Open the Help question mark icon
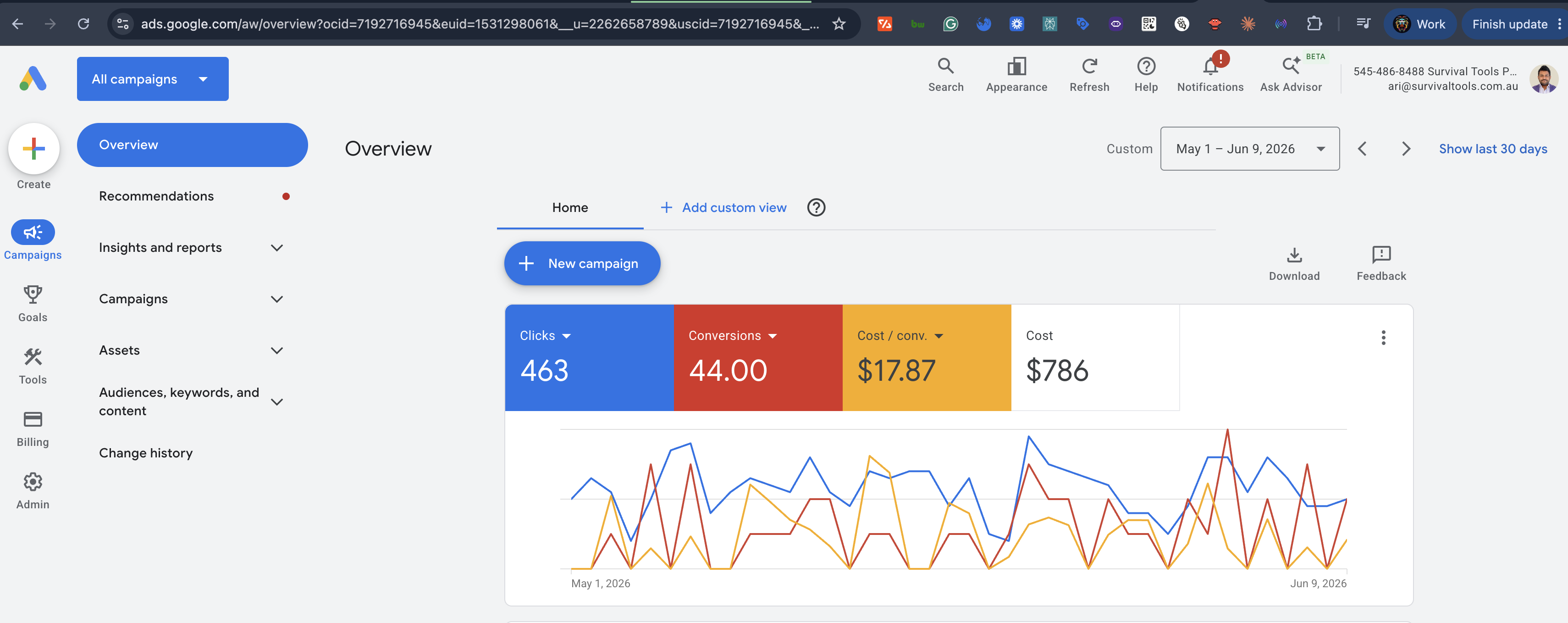This screenshot has width=1568, height=623. tap(1146, 66)
